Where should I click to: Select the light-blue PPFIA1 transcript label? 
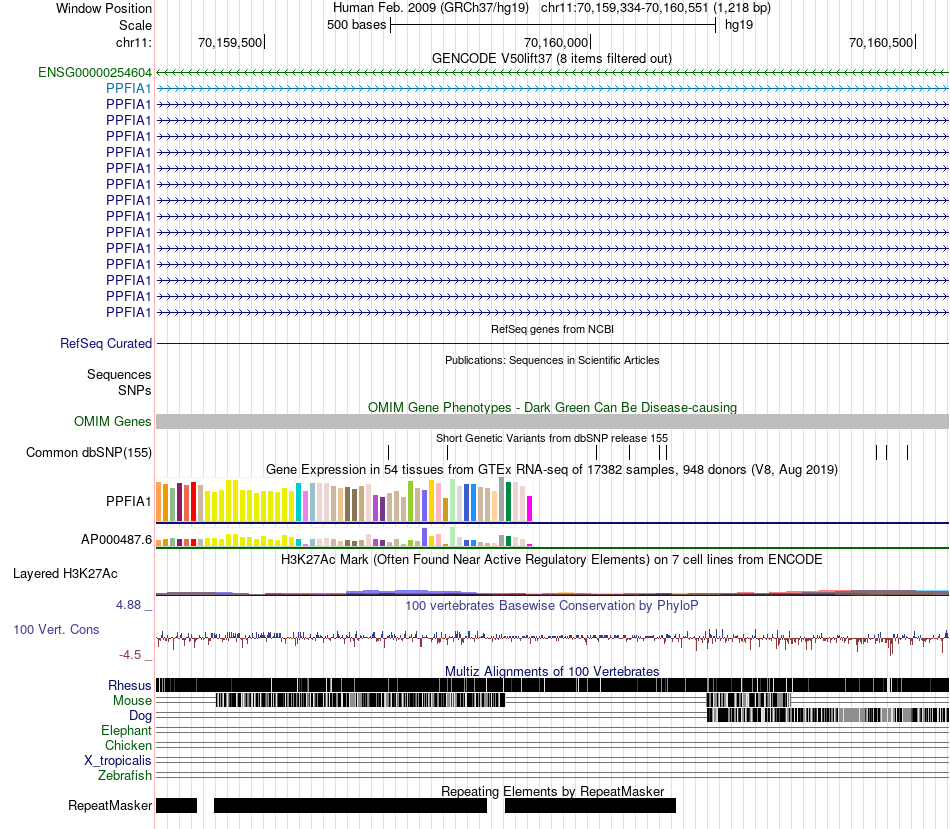(128, 88)
